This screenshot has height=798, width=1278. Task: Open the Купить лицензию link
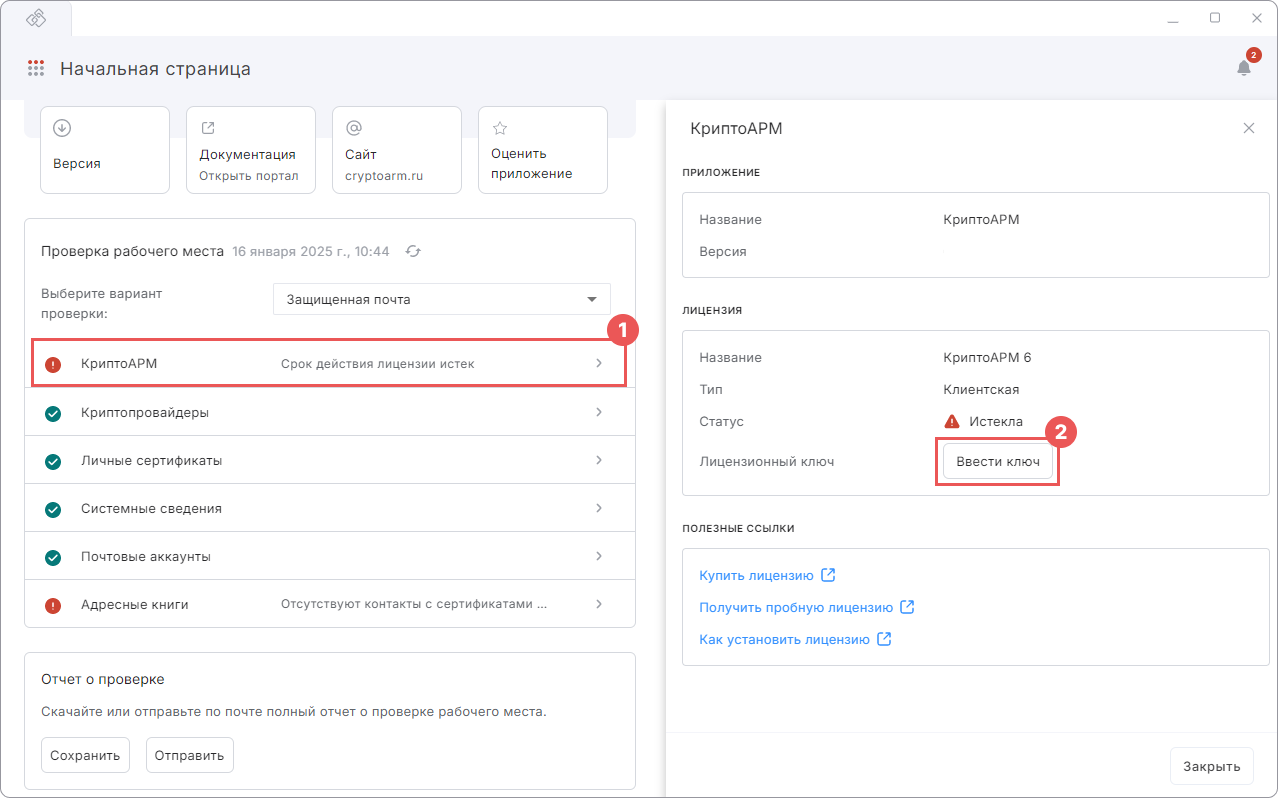coord(756,575)
